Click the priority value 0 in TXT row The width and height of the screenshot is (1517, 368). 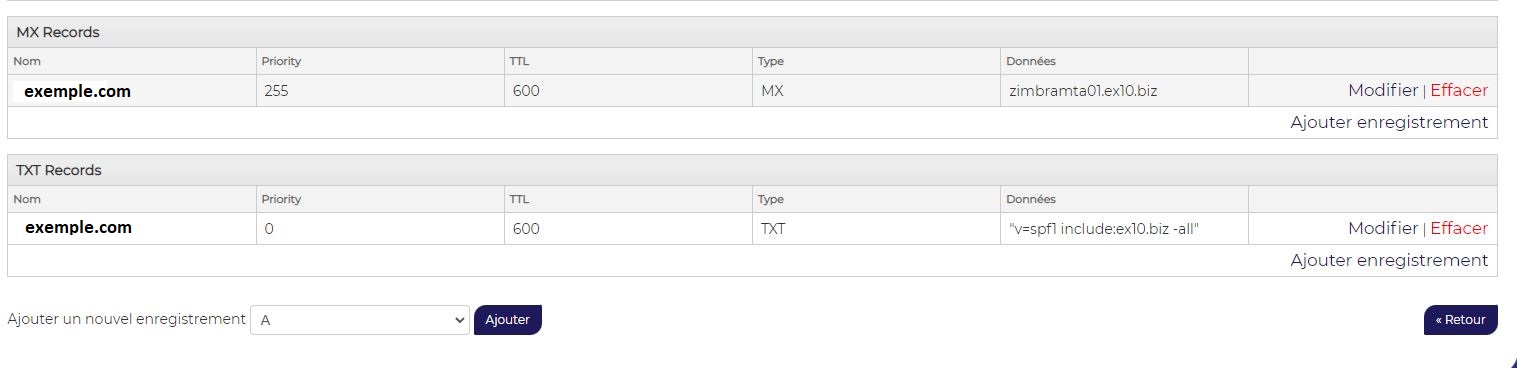(x=269, y=229)
